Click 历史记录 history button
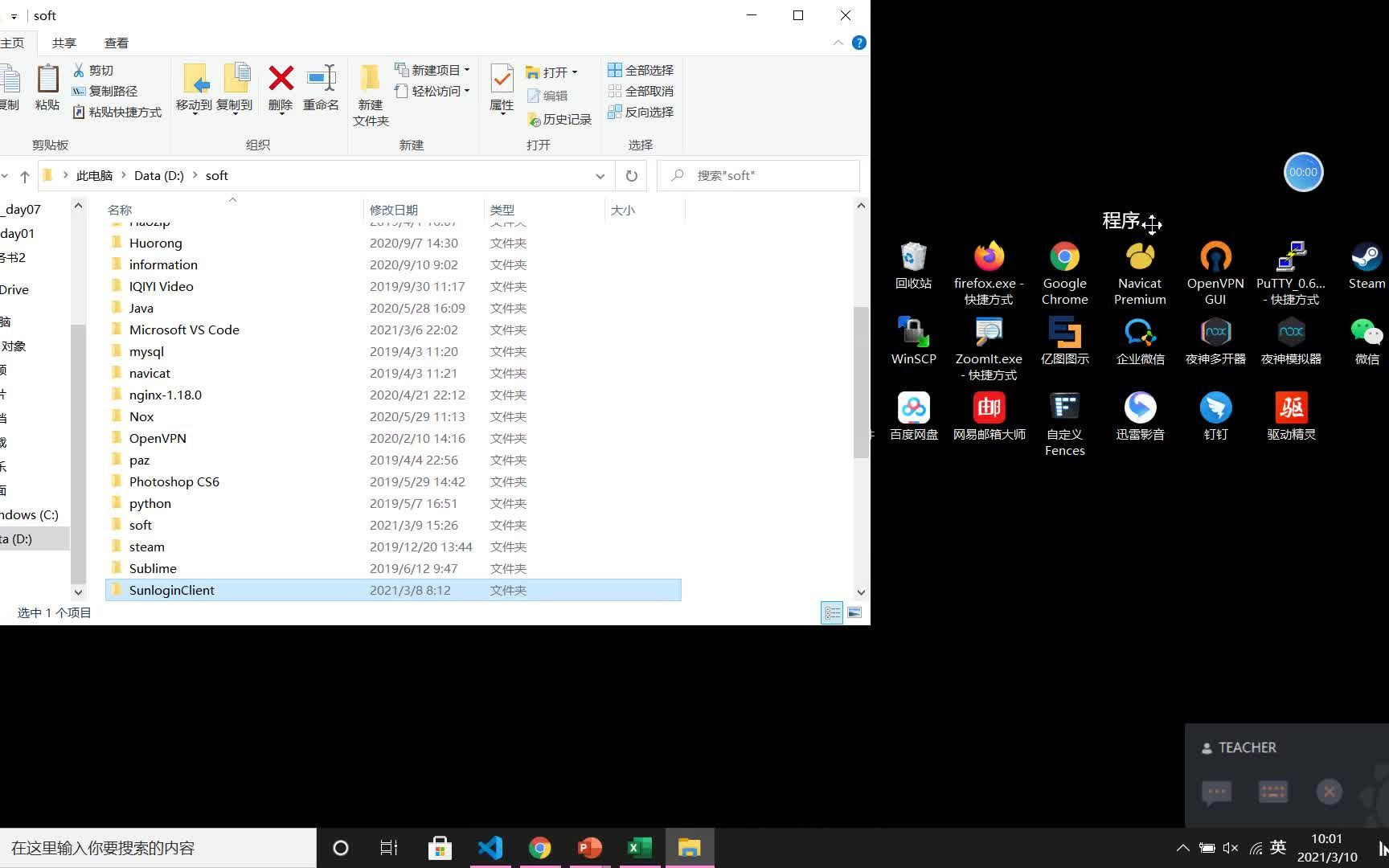1389x868 pixels. coord(559,119)
